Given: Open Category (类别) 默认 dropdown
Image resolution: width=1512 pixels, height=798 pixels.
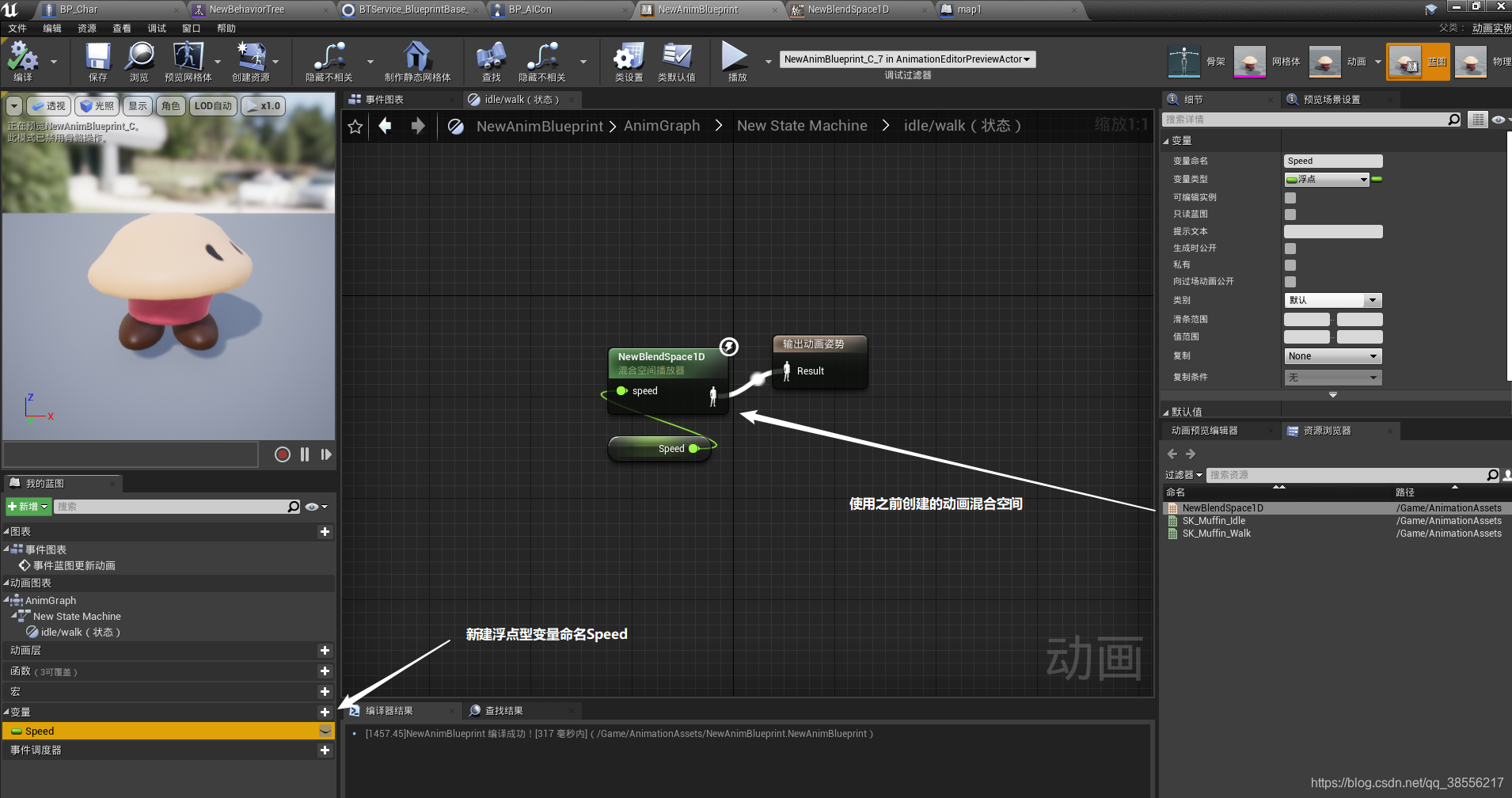Looking at the screenshot, I should (1333, 301).
